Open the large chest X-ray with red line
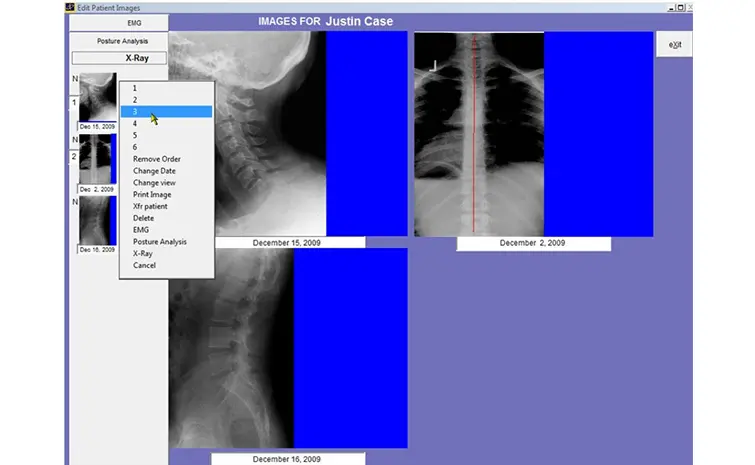This screenshot has height=465, width=755. pyautogui.click(x=534, y=134)
